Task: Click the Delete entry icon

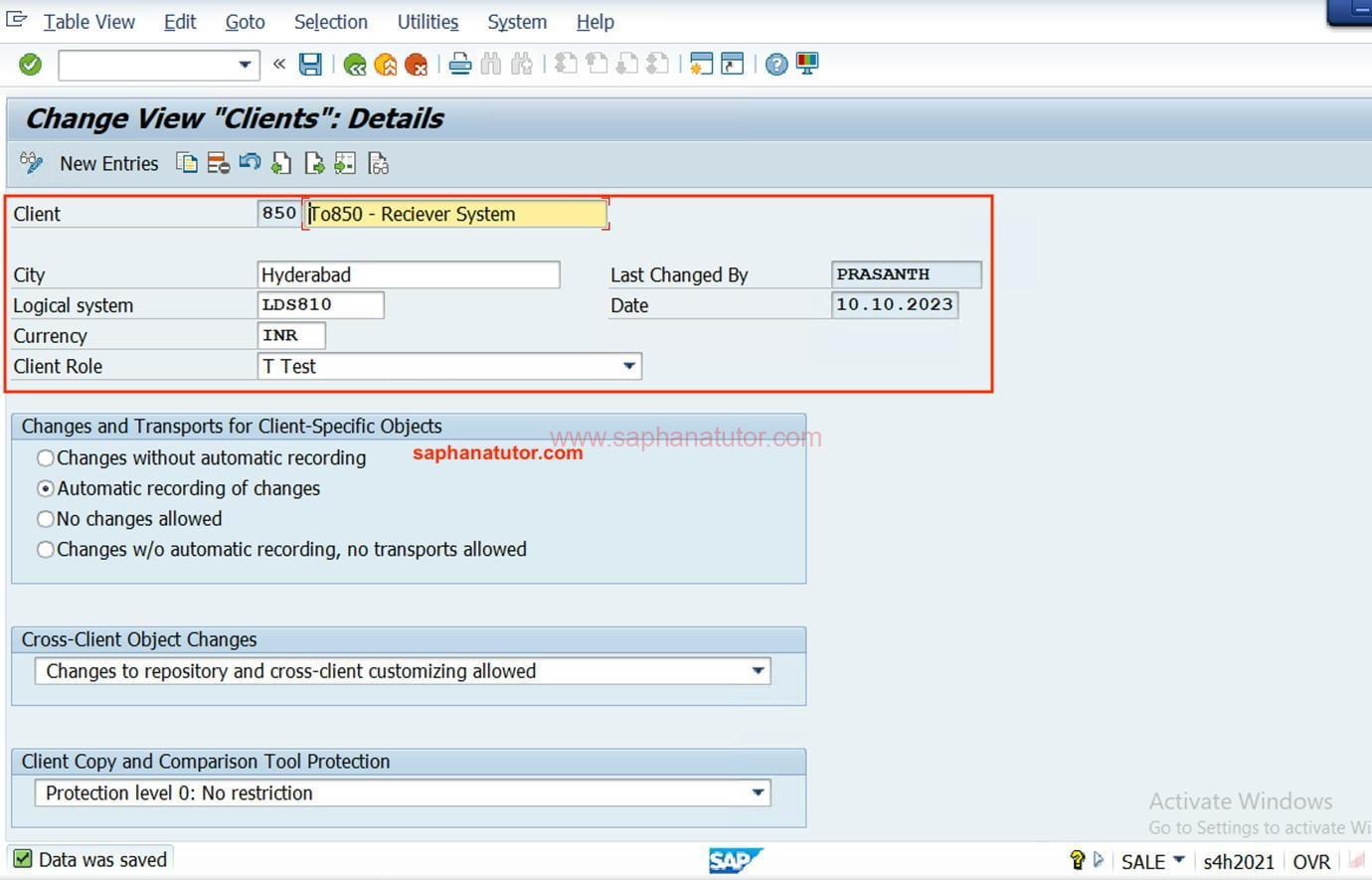Action: pos(219,163)
